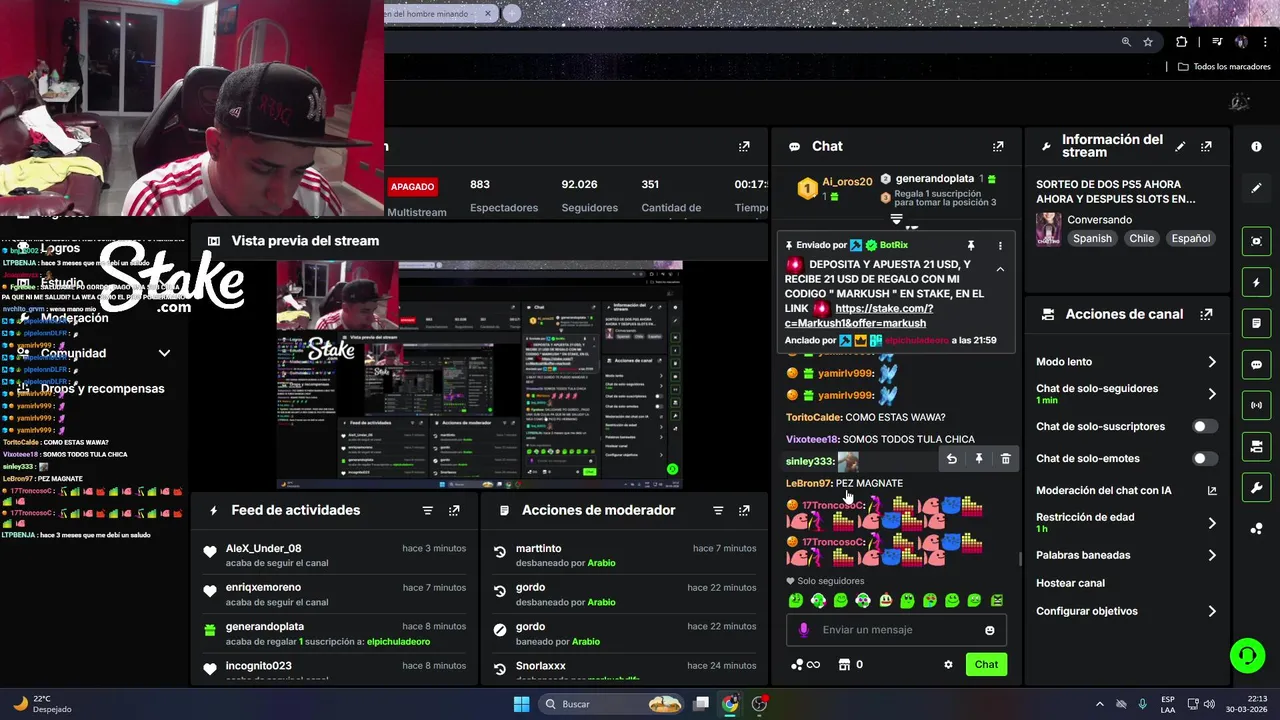This screenshot has height=720, width=1280.
Task: Pop out the Acciones de moderador panel
Action: point(744,510)
